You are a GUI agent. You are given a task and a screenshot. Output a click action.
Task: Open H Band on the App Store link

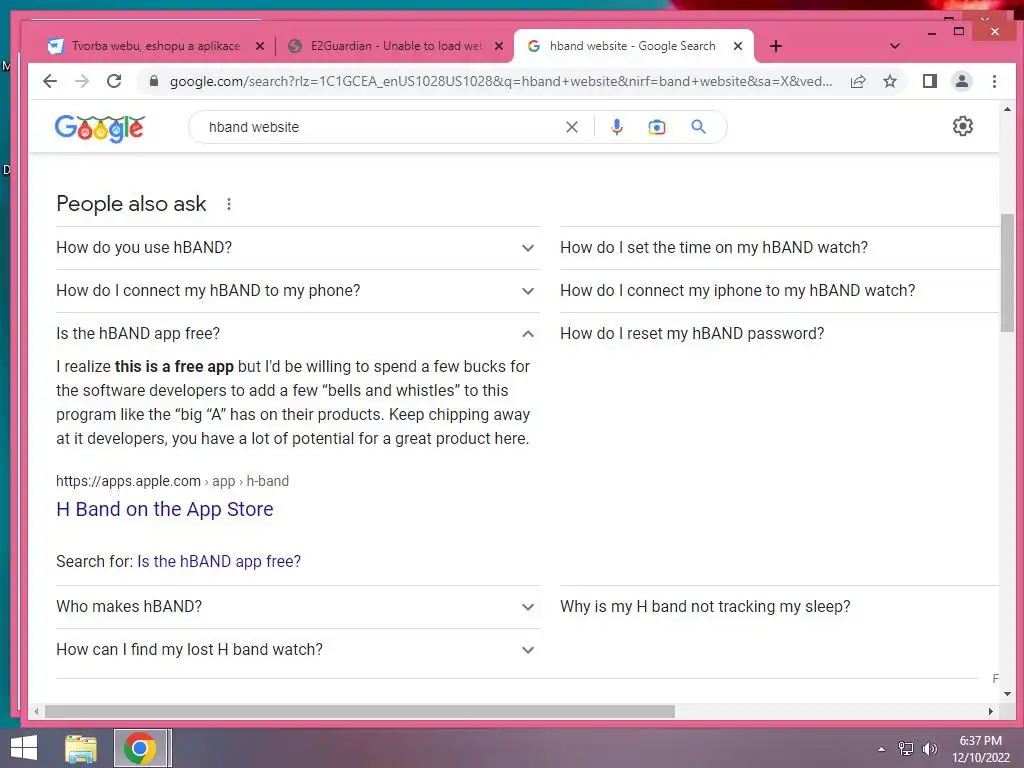[x=165, y=509]
